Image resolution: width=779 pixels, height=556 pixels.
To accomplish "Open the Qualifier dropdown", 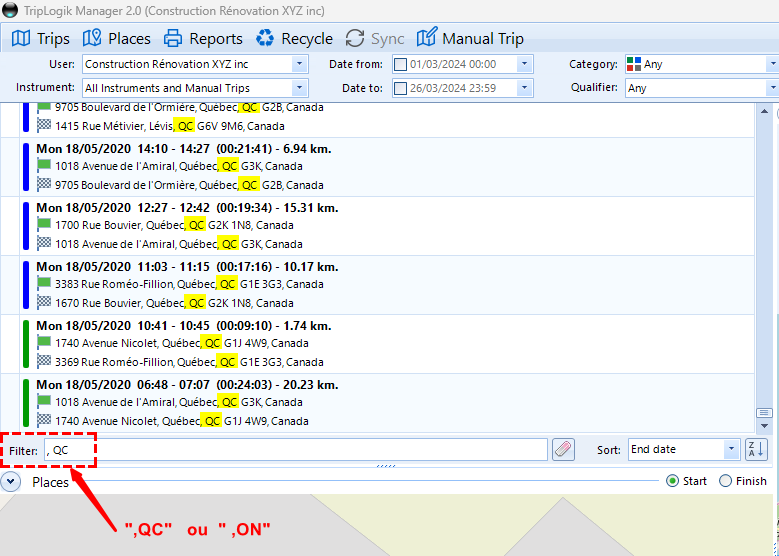I will pyautogui.click(x=773, y=88).
